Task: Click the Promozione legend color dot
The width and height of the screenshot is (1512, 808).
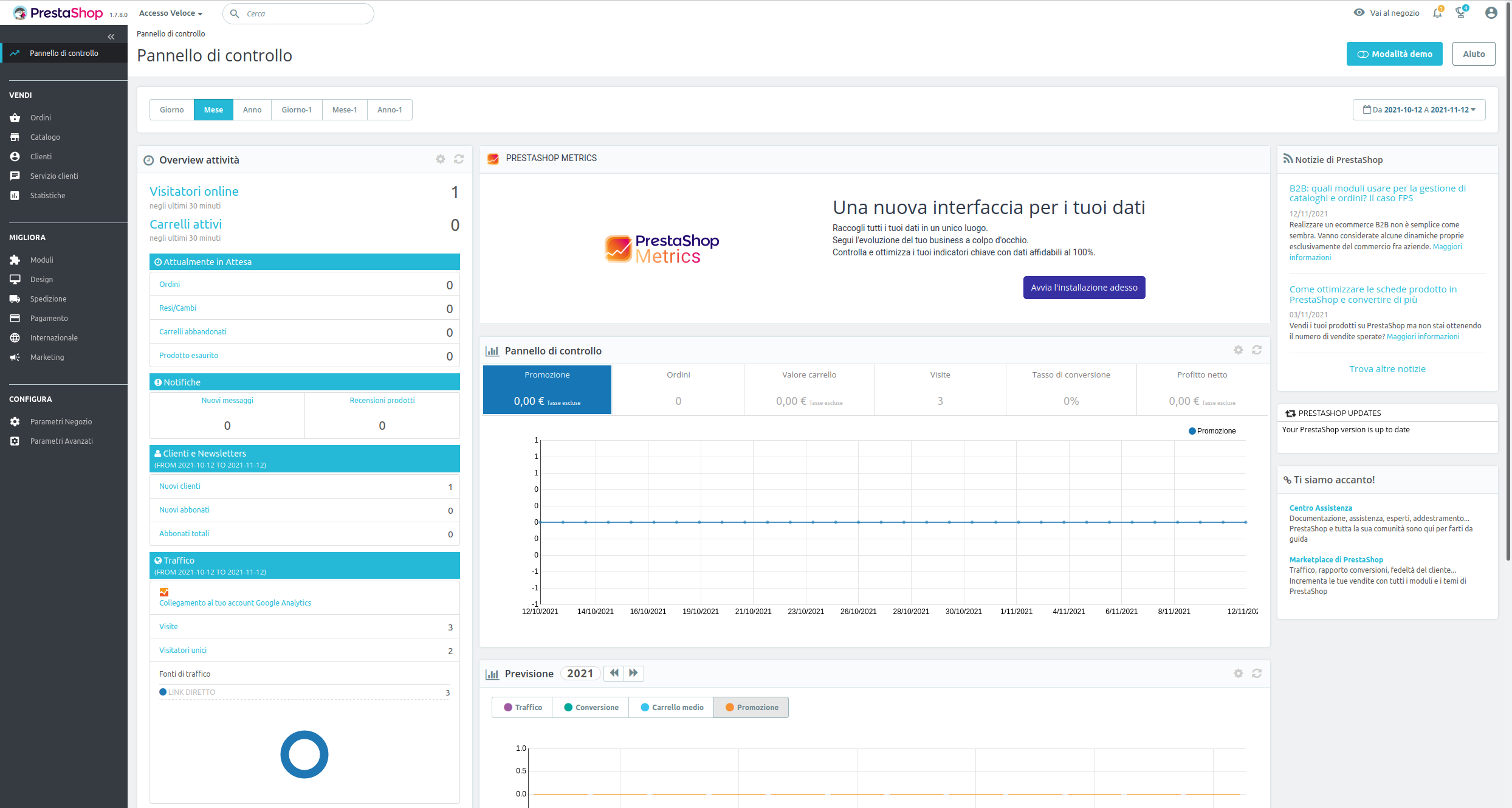Action: 1191,430
